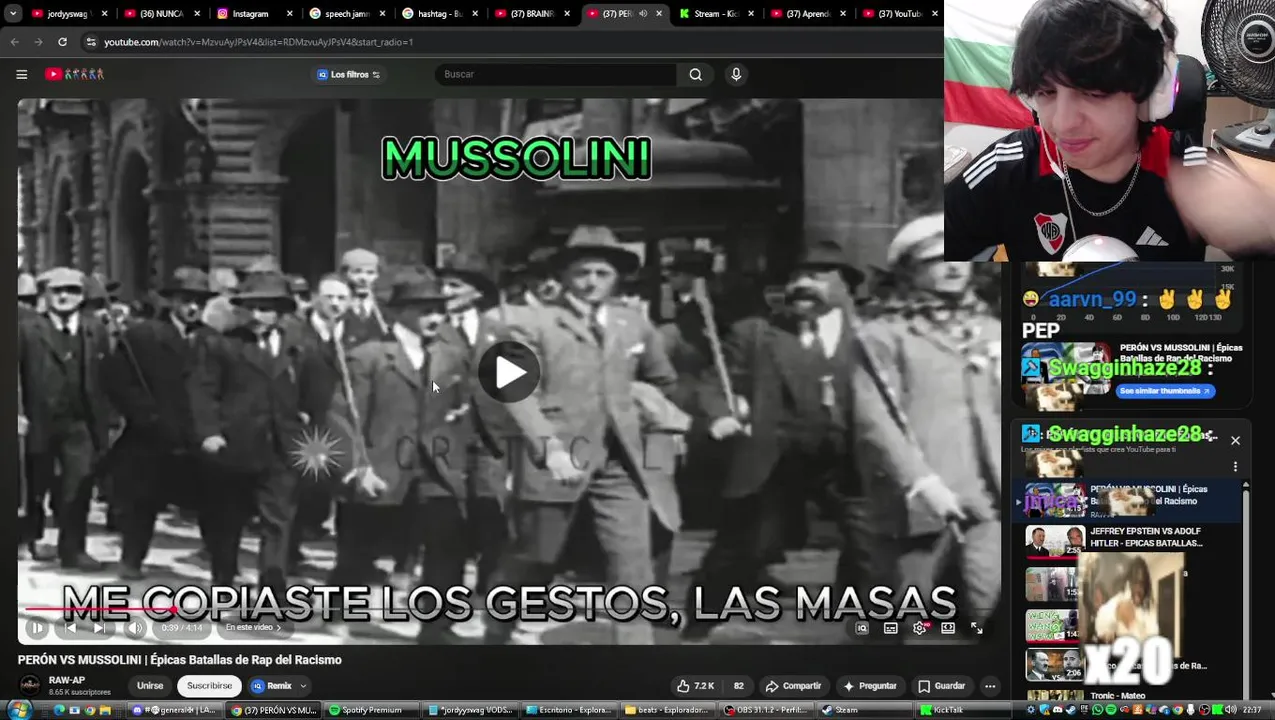Click 'Preguntar' ask button
Image resolution: width=1275 pixels, height=720 pixels.
tap(870, 686)
